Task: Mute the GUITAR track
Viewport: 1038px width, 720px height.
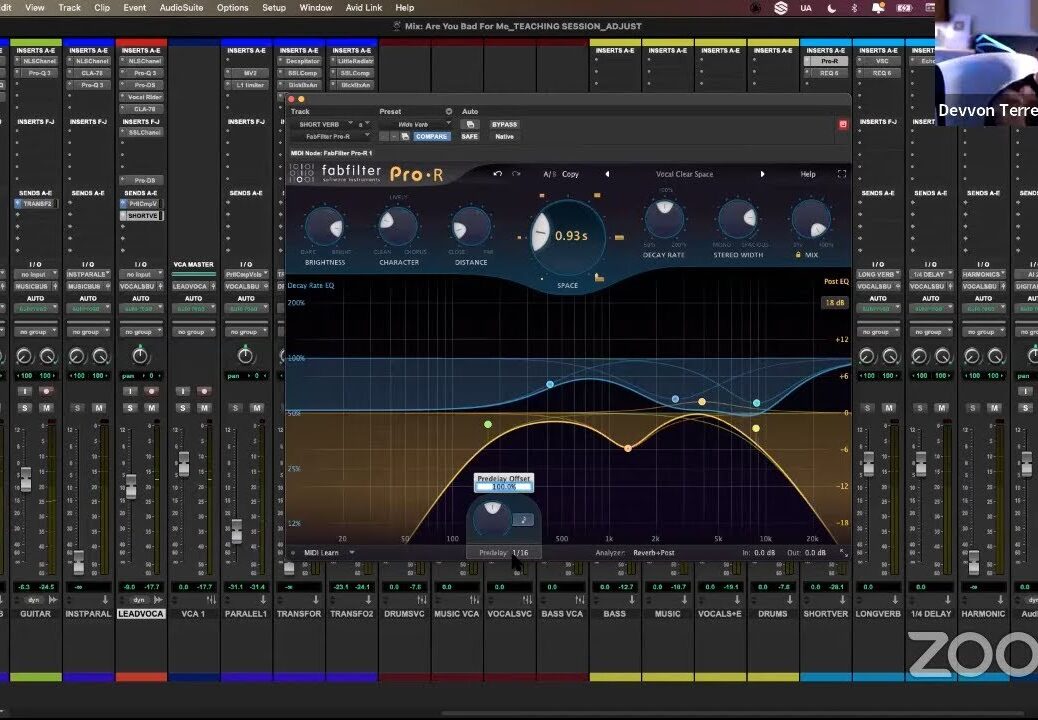Action: click(x=46, y=408)
